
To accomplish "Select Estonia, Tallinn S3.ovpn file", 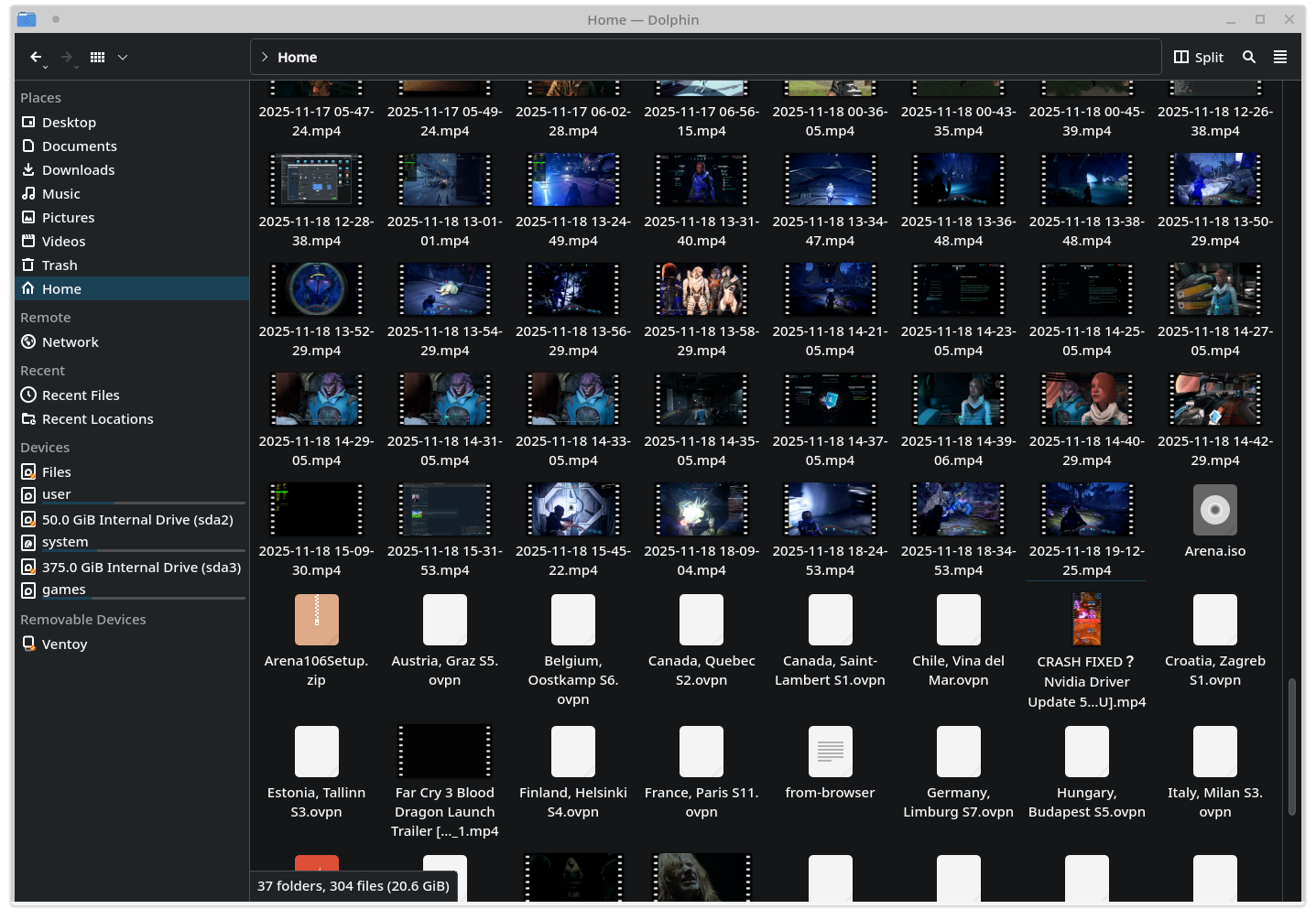I will click(316, 773).
